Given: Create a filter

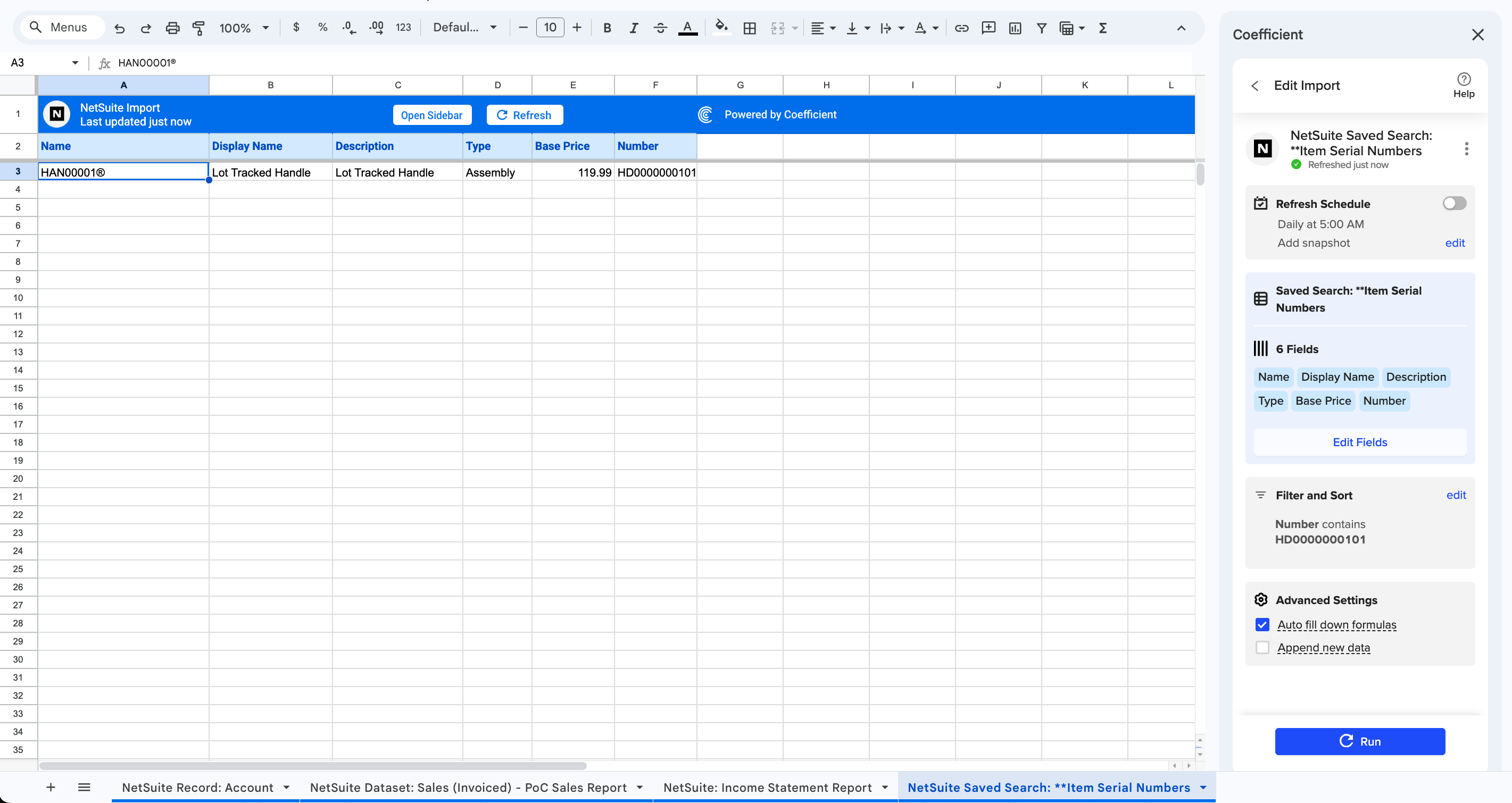Looking at the screenshot, I should [1041, 28].
